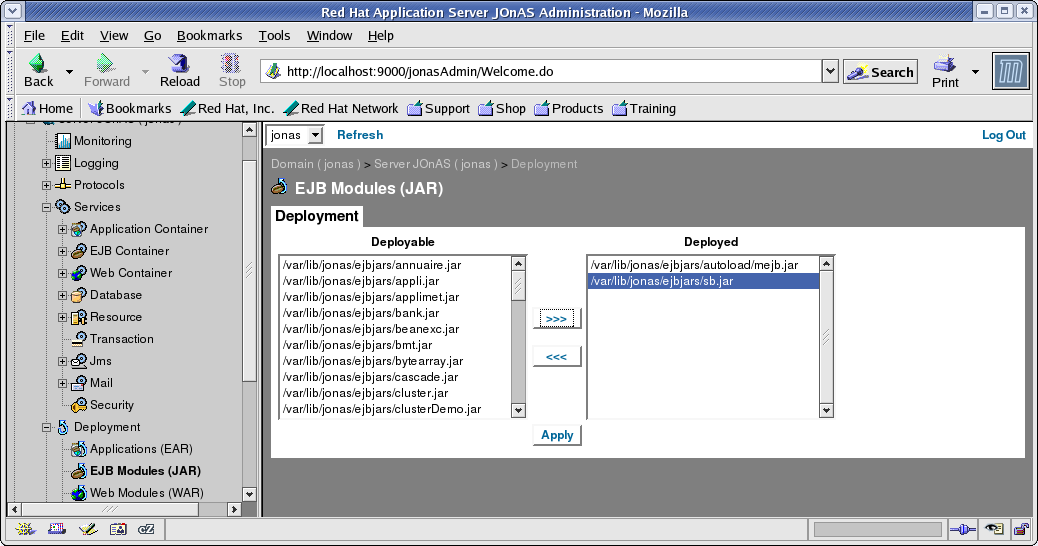1038x546 pixels.
Task: Click the >>> deploy button
Action: coord(557,319)
